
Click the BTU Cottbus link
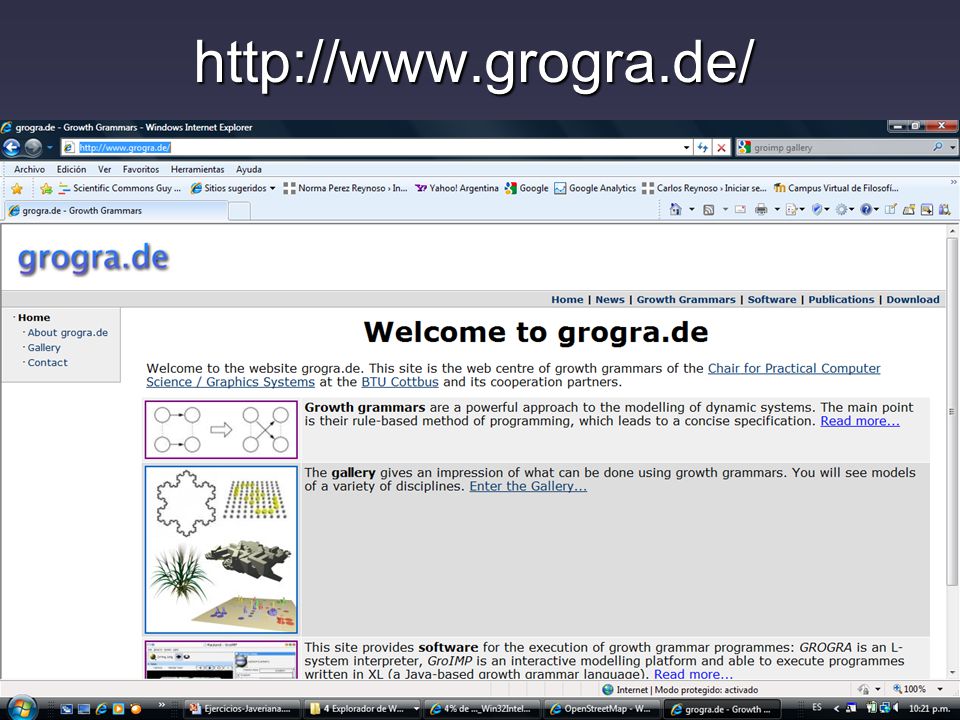pos(400,382)
